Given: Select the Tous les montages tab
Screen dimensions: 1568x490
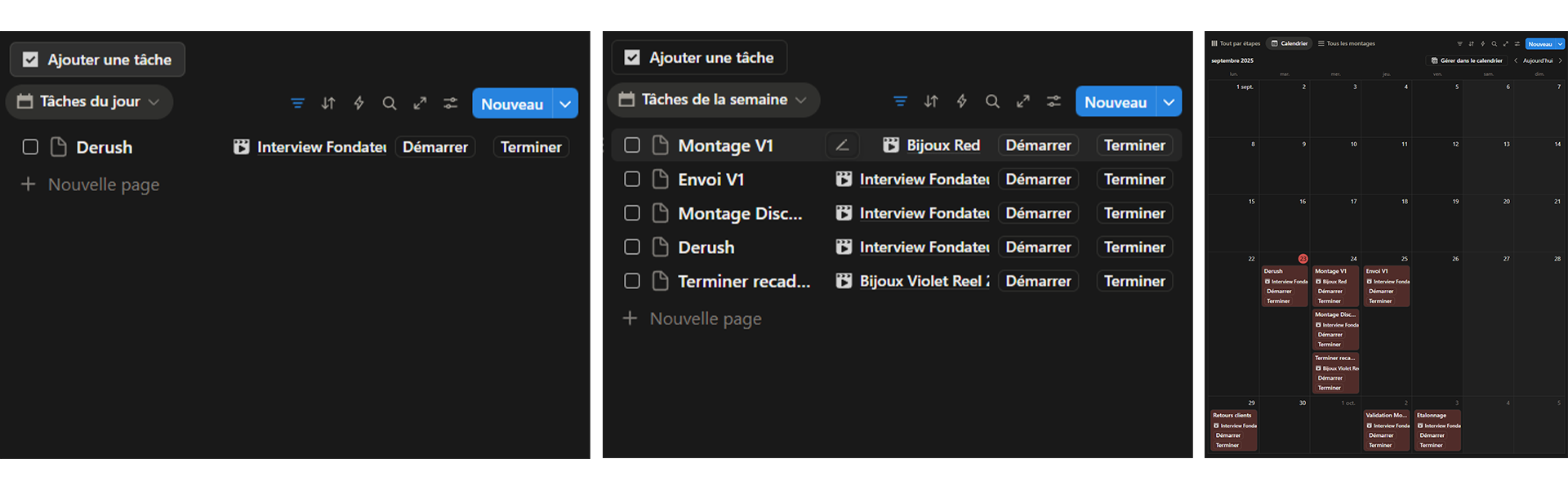Looking at the screenshot, I should click(1347, 43).
